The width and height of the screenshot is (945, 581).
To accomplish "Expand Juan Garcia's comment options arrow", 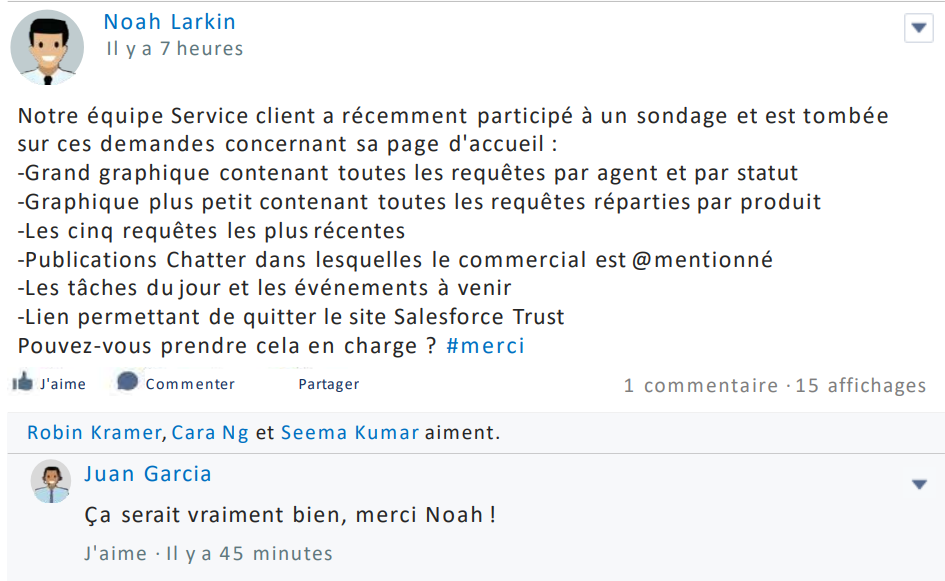I will [919, 485].
